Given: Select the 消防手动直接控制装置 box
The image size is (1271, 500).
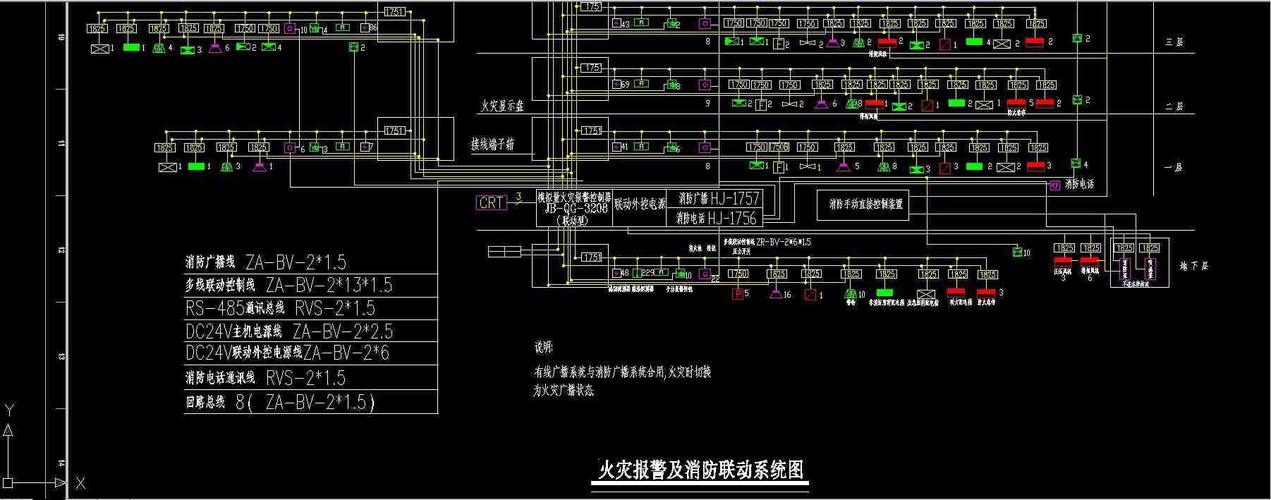Looking at the screenshot, I should click(866, 206).
